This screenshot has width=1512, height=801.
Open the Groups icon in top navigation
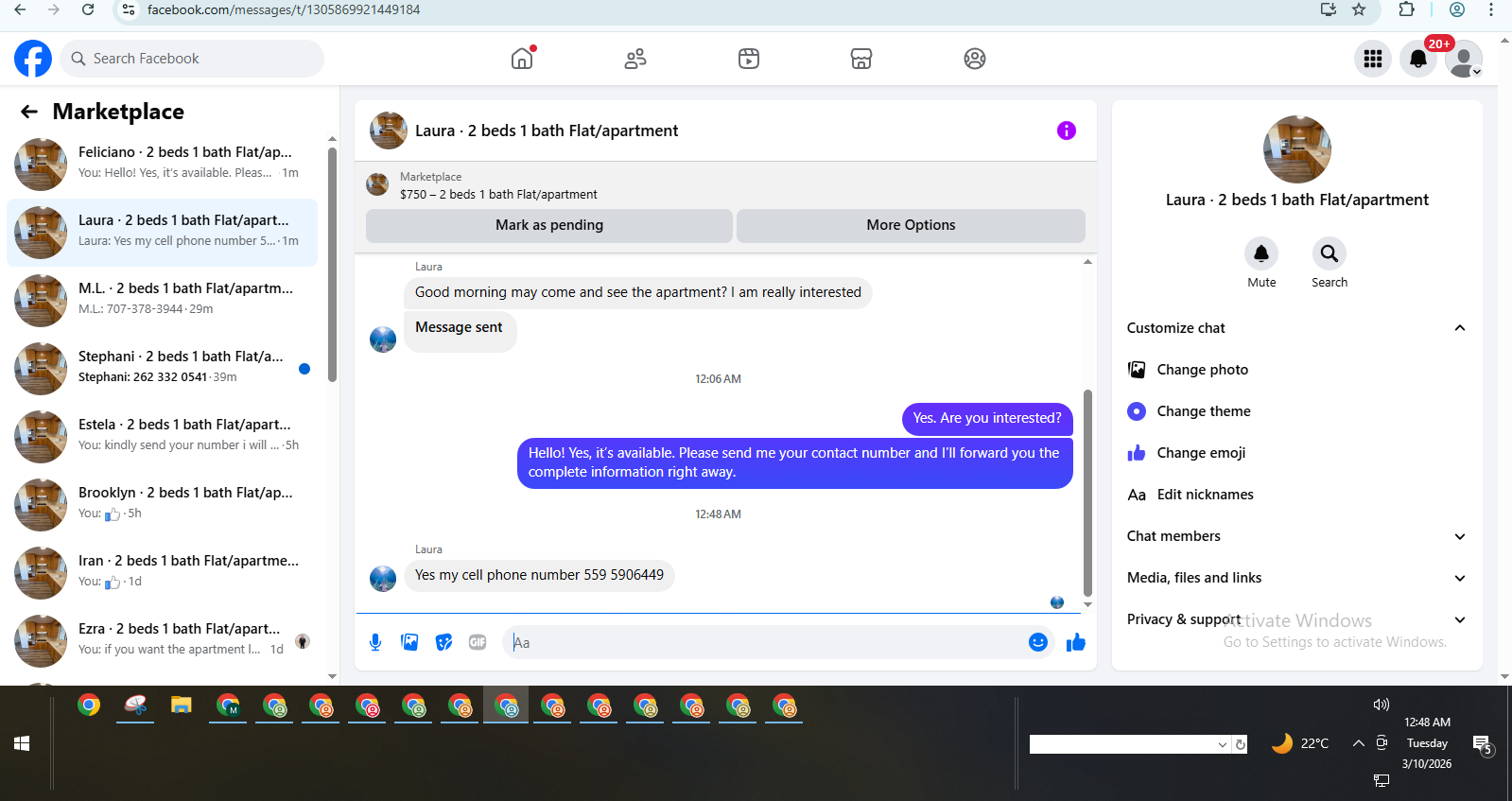click(x=975, y=59)
